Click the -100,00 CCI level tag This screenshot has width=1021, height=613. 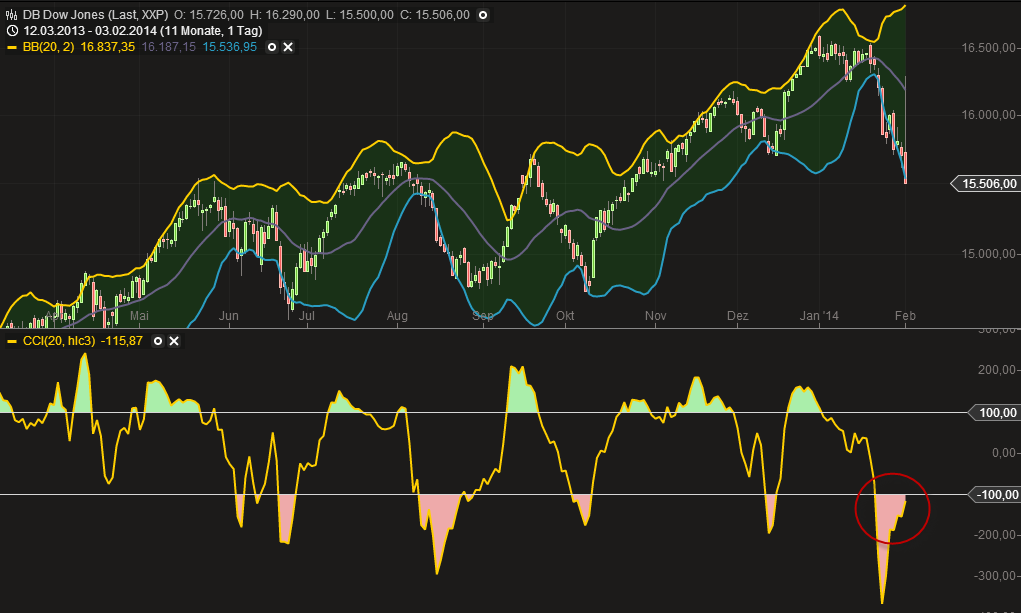pyautogui.click(x=994, y=494)
